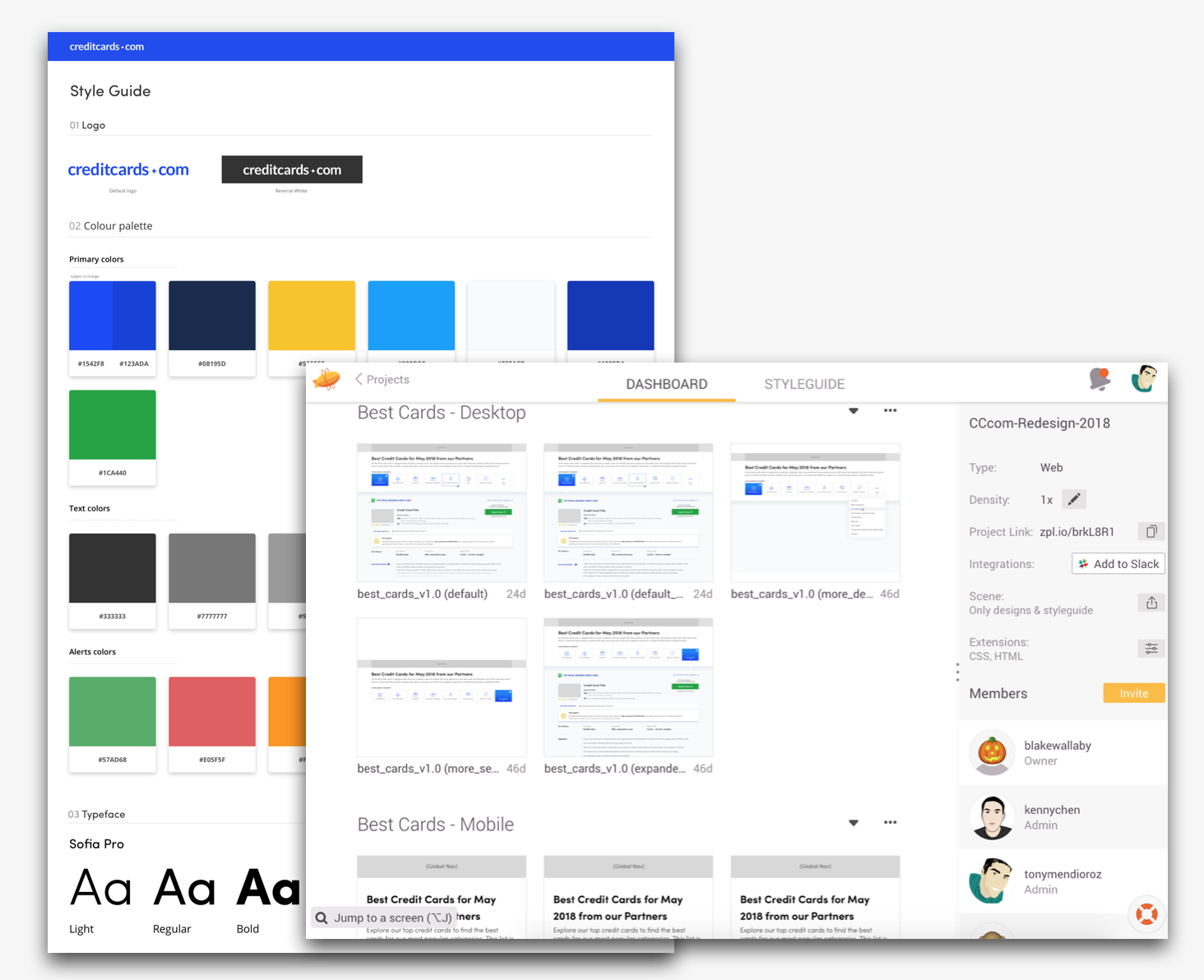Click the tonymendioroz member name

point(1063,874)
